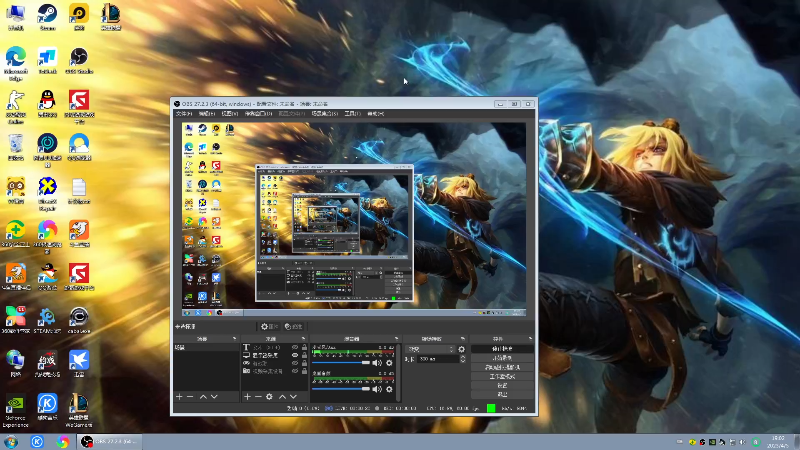Open the Windows Start button
The image size is (800, 450).
tap(11, 442)
